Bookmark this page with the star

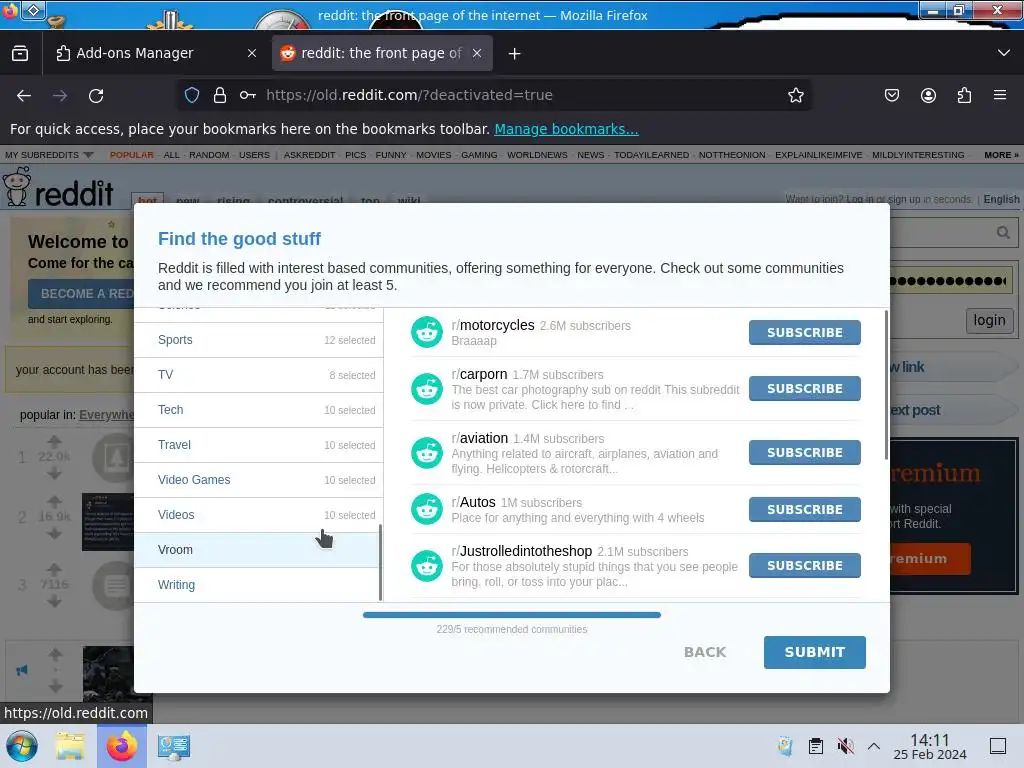795,95
